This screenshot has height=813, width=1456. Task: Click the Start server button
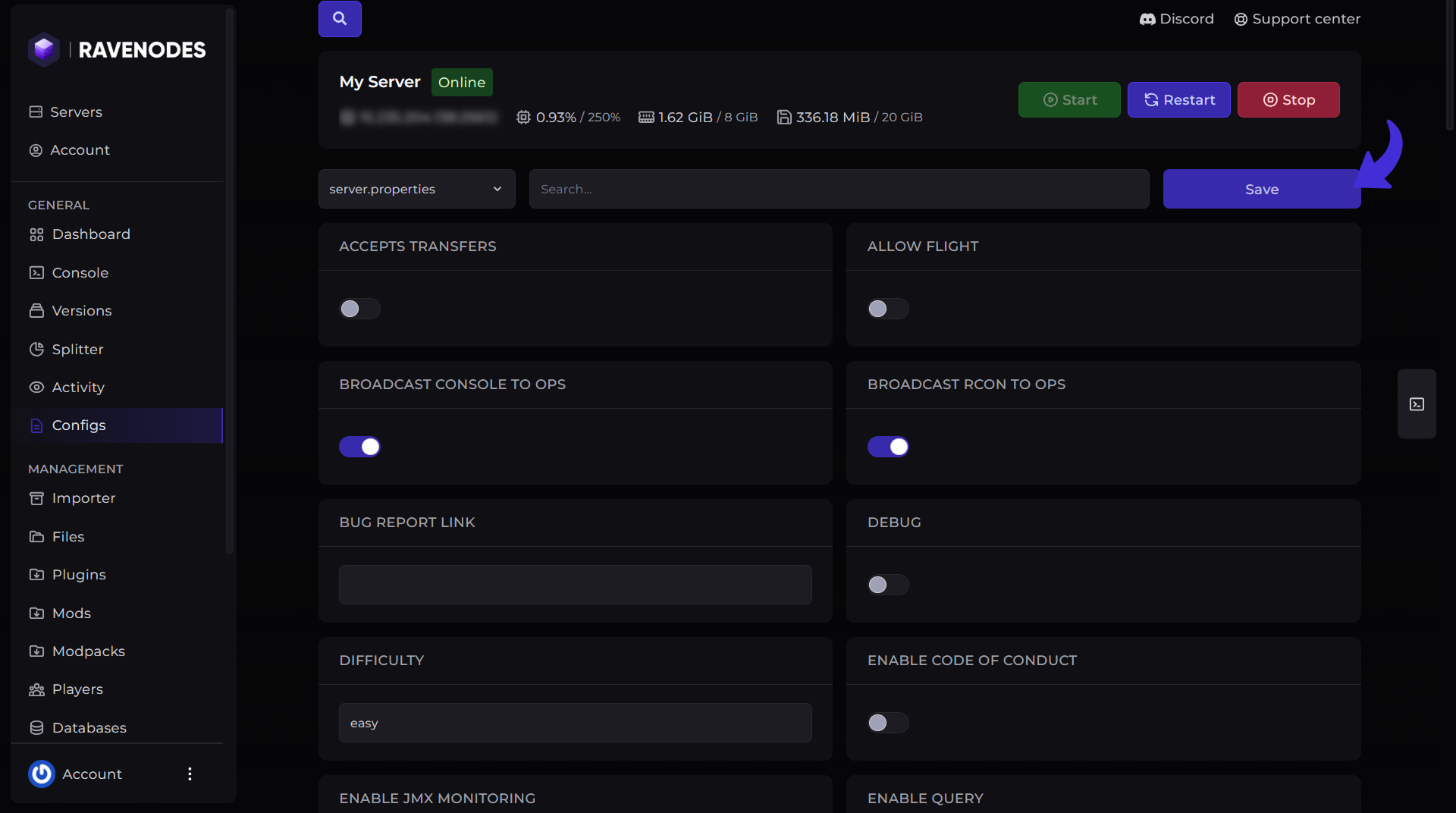(x=1069, y=99)
